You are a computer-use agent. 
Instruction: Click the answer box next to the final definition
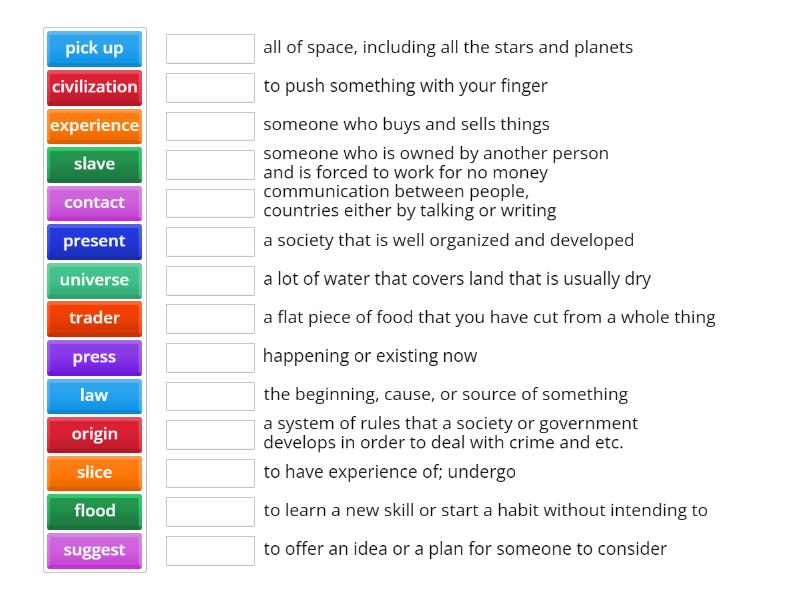coord(210,548)
